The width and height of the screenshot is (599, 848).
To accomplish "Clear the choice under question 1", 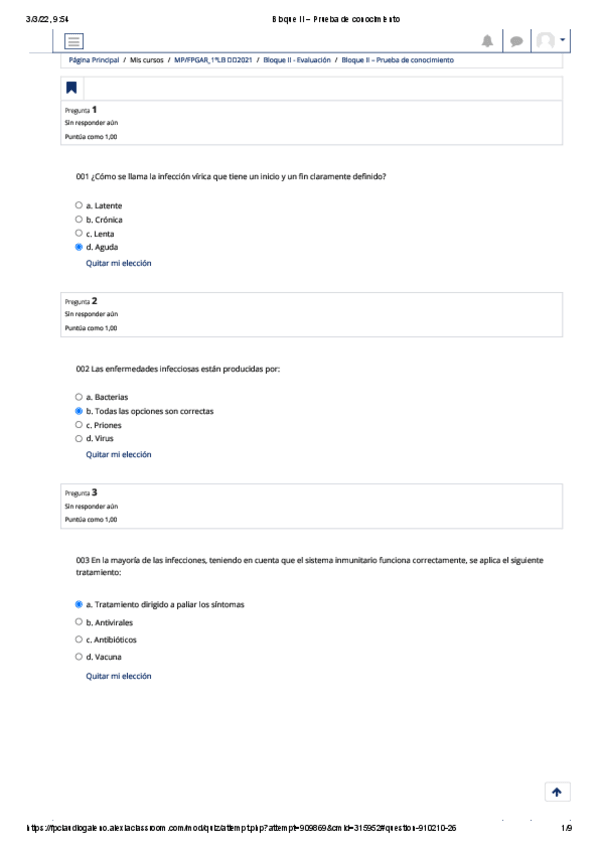I will (x=118, y=263).
